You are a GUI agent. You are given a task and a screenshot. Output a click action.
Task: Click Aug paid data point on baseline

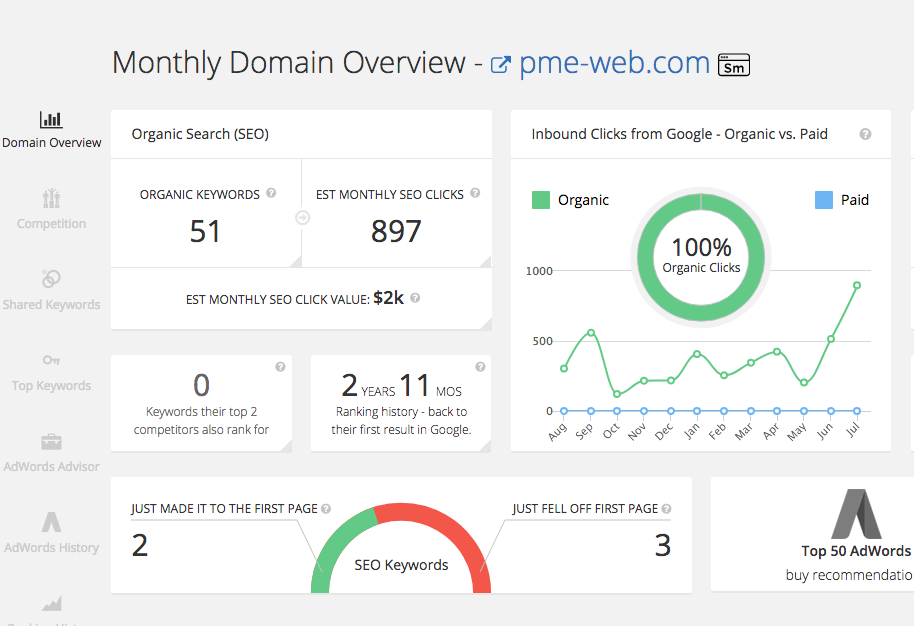point(564,411)
